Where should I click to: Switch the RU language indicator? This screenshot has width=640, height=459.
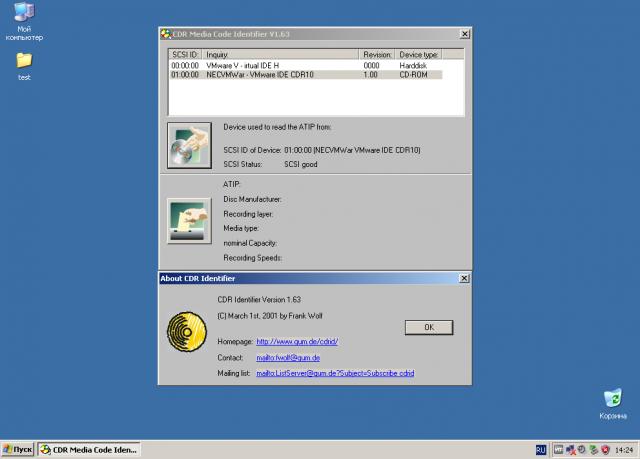[x=541, y=450]
